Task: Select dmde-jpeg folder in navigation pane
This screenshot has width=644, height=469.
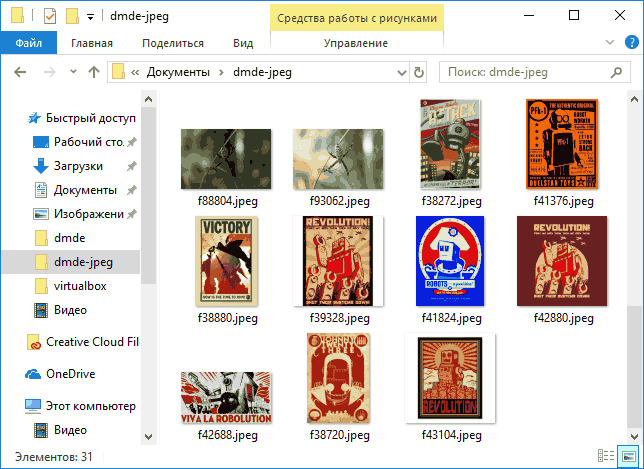Action: [71, 262]
